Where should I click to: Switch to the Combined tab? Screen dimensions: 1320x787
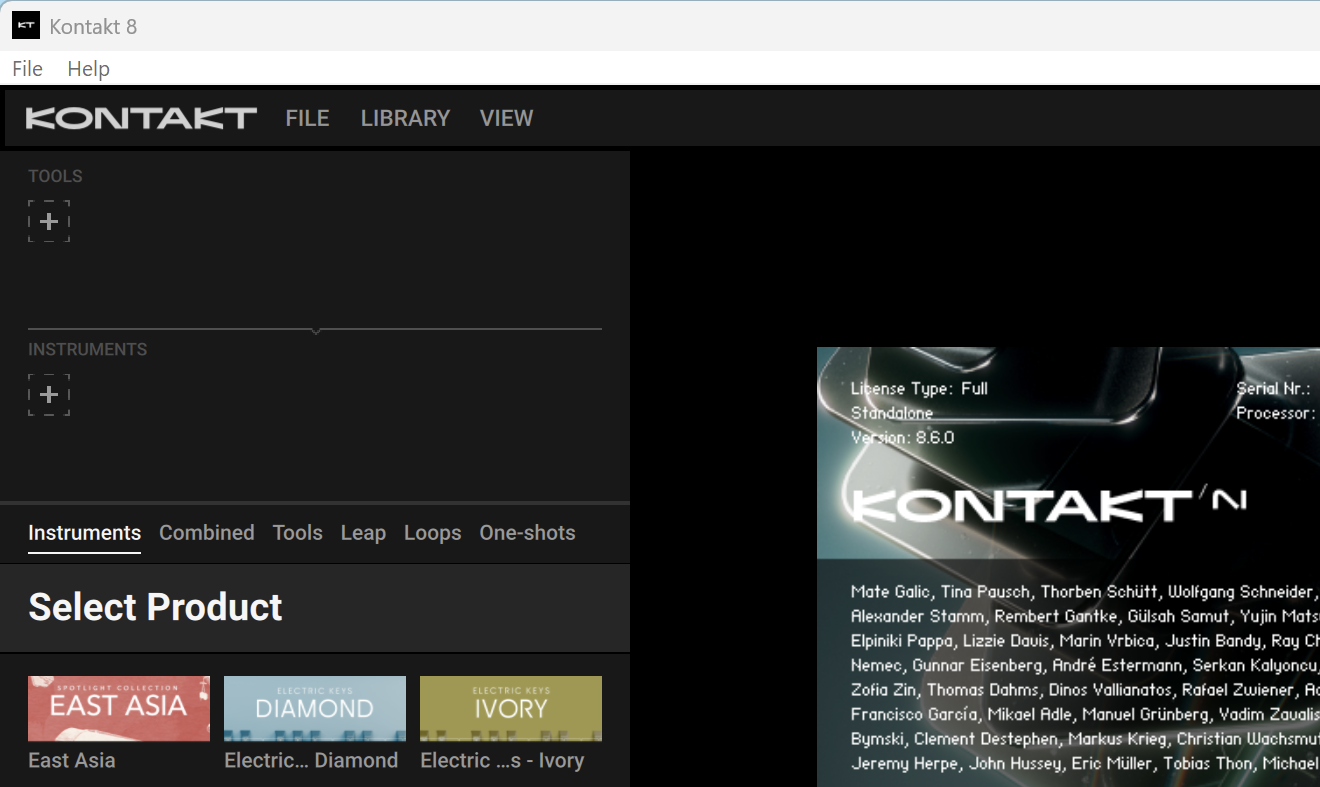(x=207, y=533)
